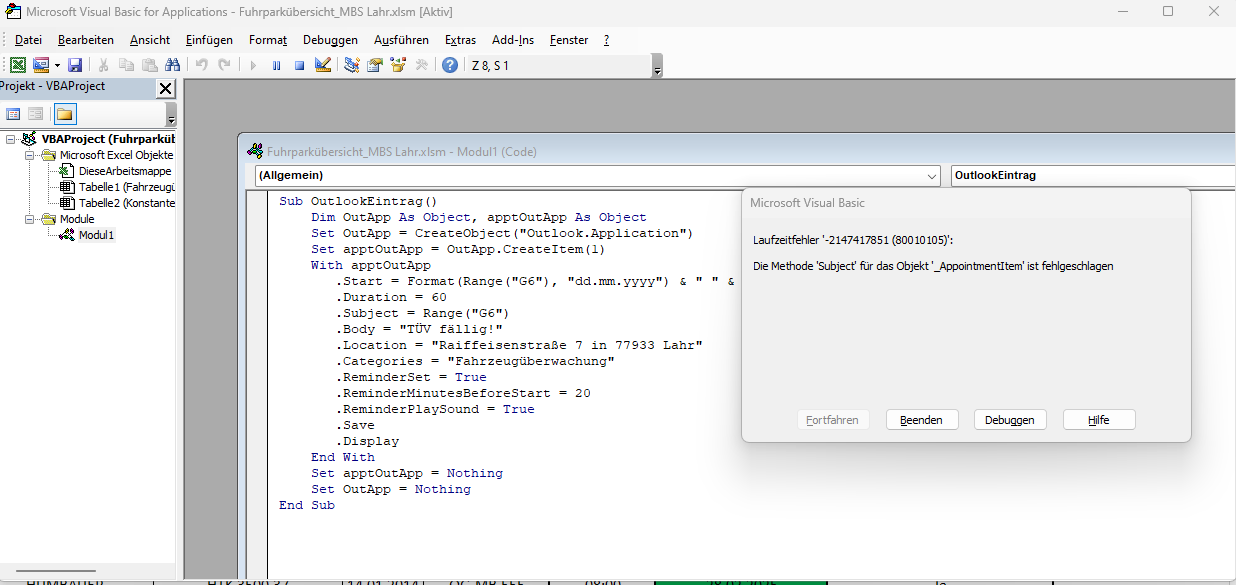The width and height of the screenshot is (1236, 585).
Task: Open the Properties Window icon
Action: [375, 65]
